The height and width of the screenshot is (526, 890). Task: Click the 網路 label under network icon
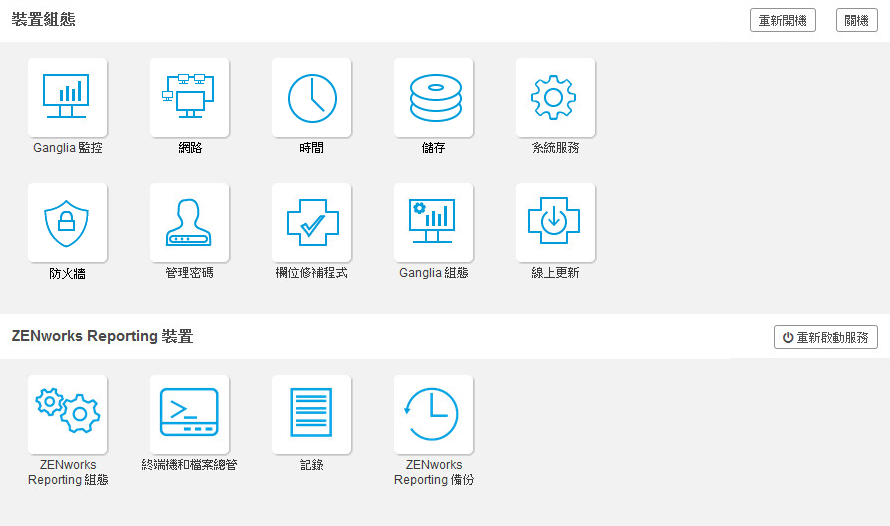pos(190,148)
